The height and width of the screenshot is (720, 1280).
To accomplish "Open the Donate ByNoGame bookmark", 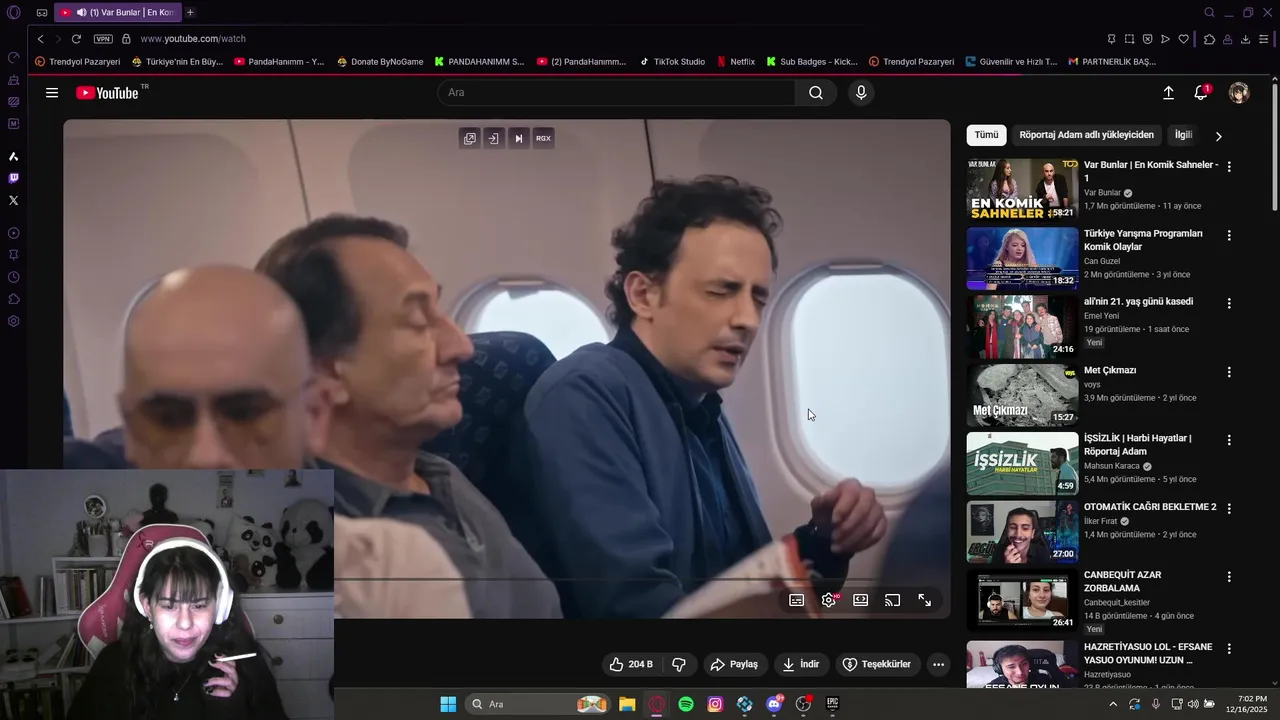I will tap(380, 62).
